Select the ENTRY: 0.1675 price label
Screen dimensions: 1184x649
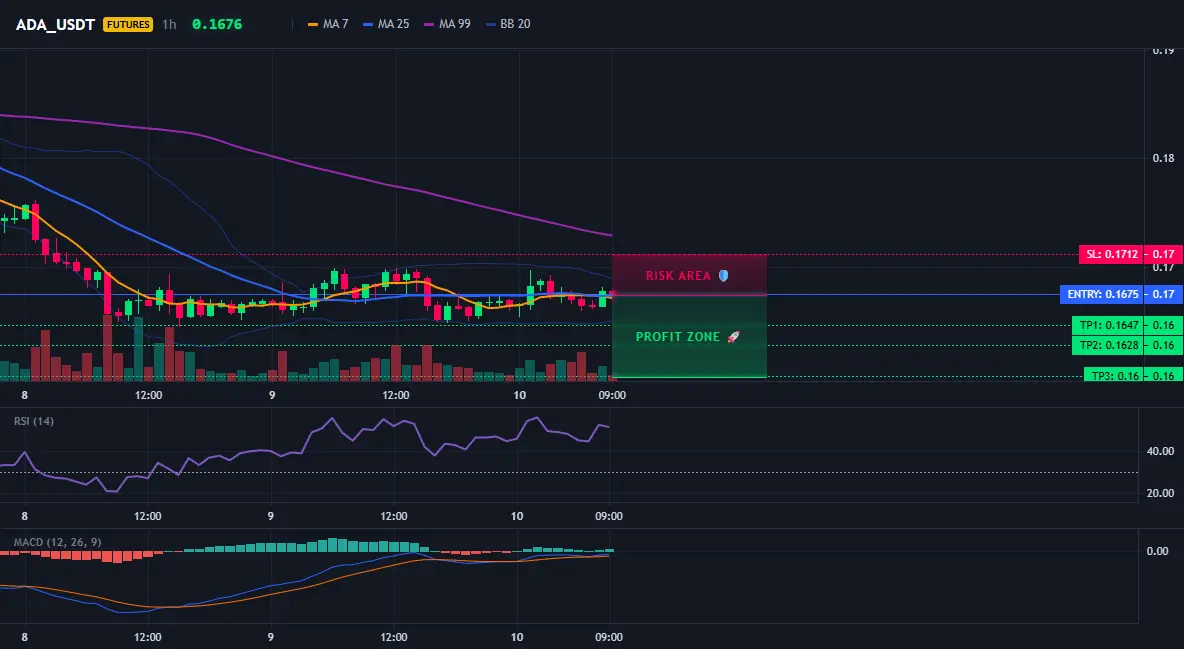[1102, 295]
